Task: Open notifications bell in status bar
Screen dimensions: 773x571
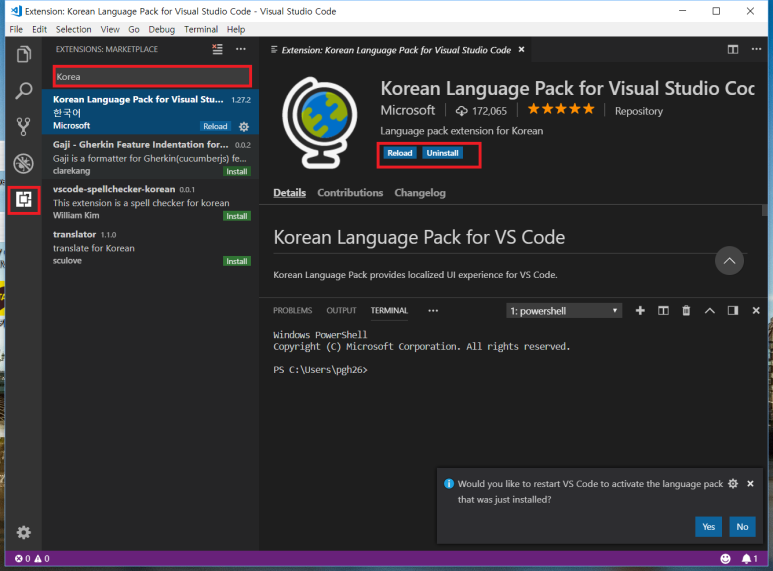Action: 749,559
